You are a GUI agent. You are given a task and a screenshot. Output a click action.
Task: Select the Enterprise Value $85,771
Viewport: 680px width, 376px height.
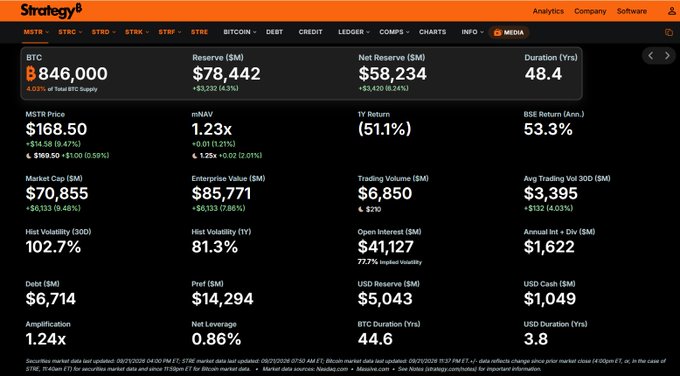point(221,193)
